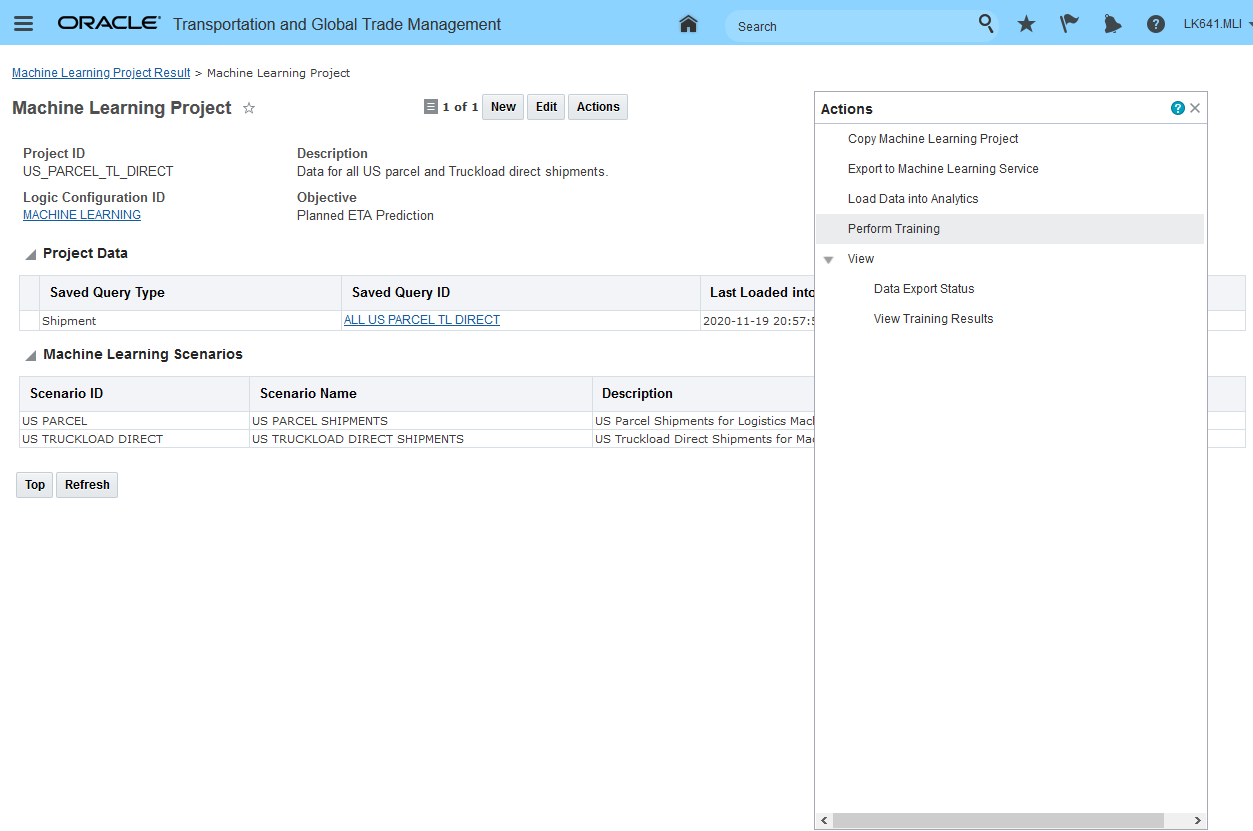Viewport: 1253px width, 831px height.
Task: Open Favorites star in header
Action: (x=1026, y=24)
